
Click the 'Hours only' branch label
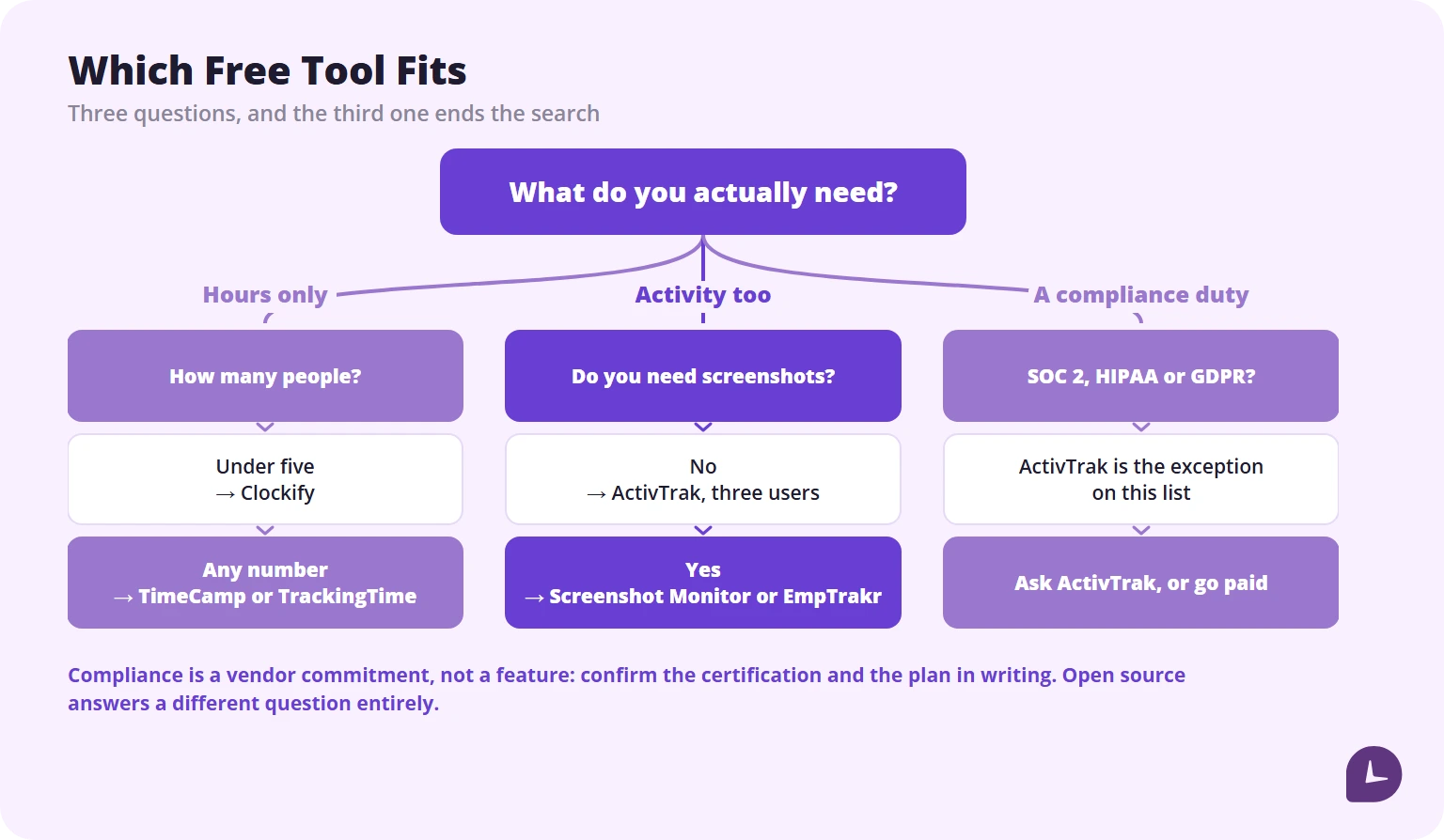pyautogui.click(x=265, y=294)
